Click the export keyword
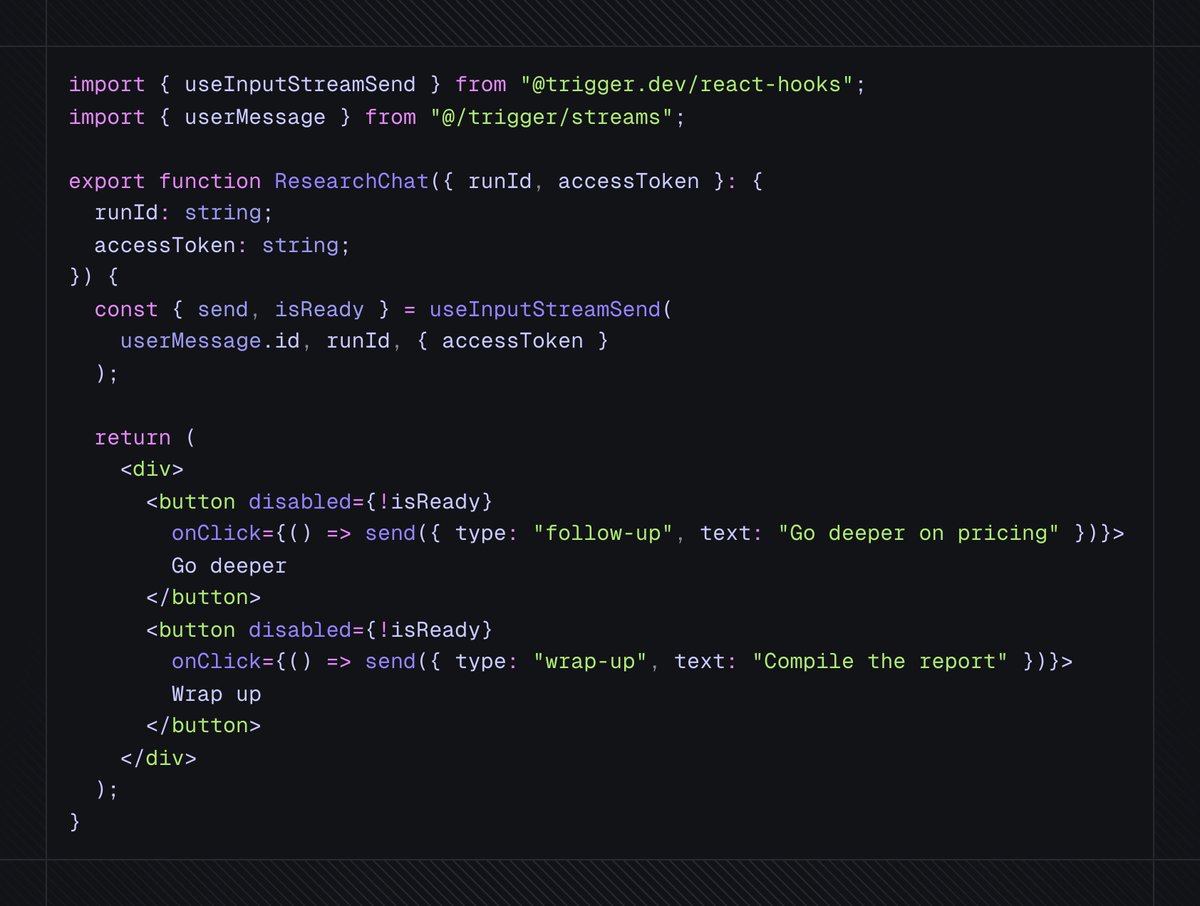This screenshot has height=906, width=1200. [107, 181]
